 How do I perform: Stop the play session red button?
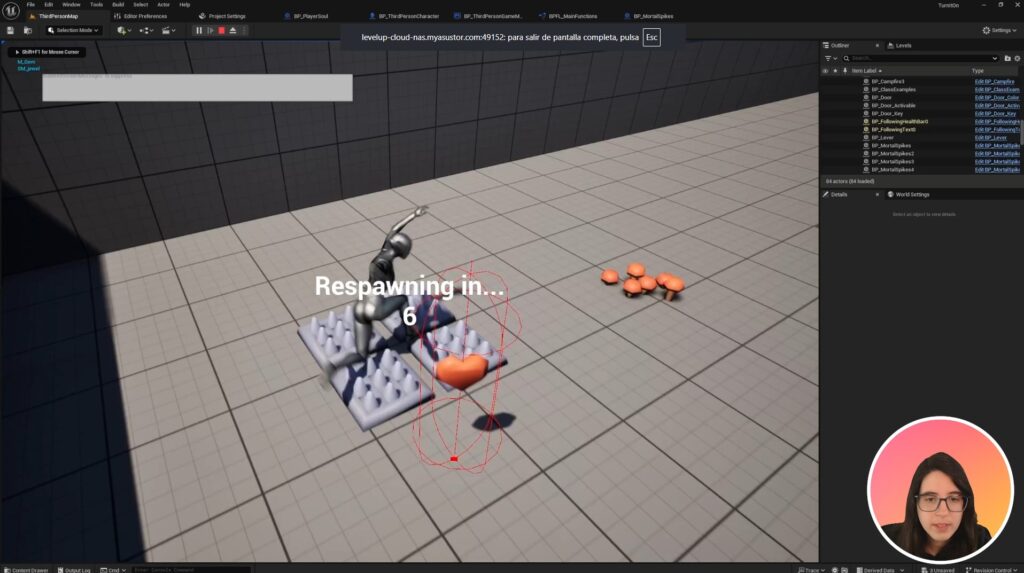coord(221,30)
